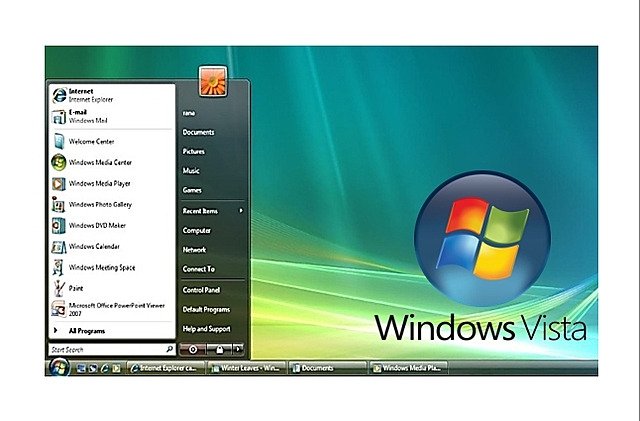Click the Media Player quick launch icon

pos(116,368)
